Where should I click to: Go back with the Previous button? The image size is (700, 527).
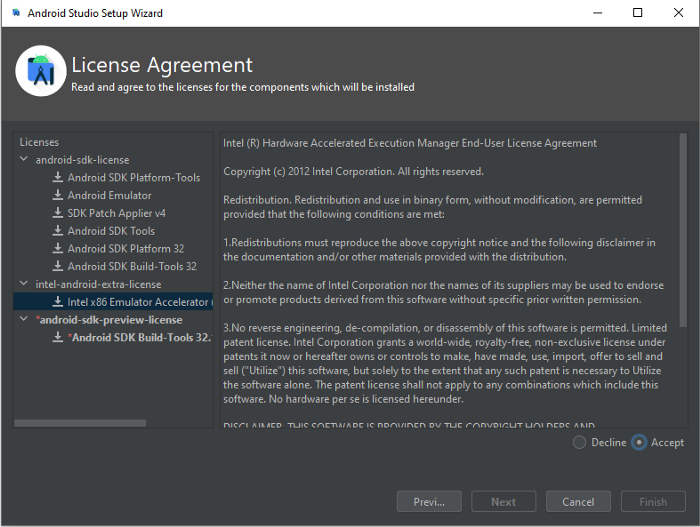coord(429,502)
